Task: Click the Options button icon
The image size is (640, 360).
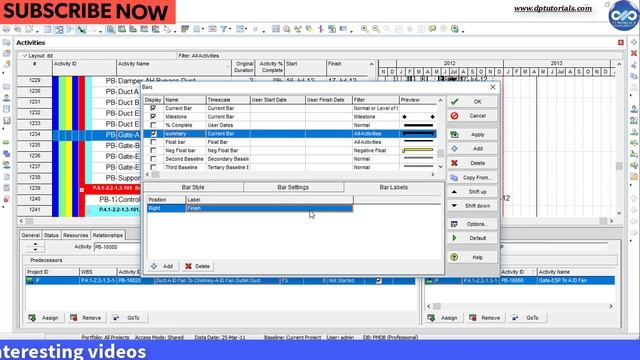Action: pyautogui.click(x=454, y=224)
